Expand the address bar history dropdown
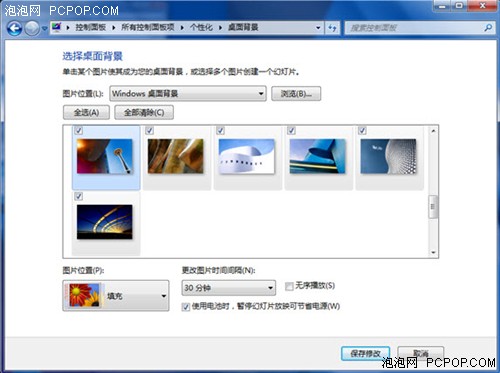The height and width of the screenshot is (373, 500). (318, 28)
